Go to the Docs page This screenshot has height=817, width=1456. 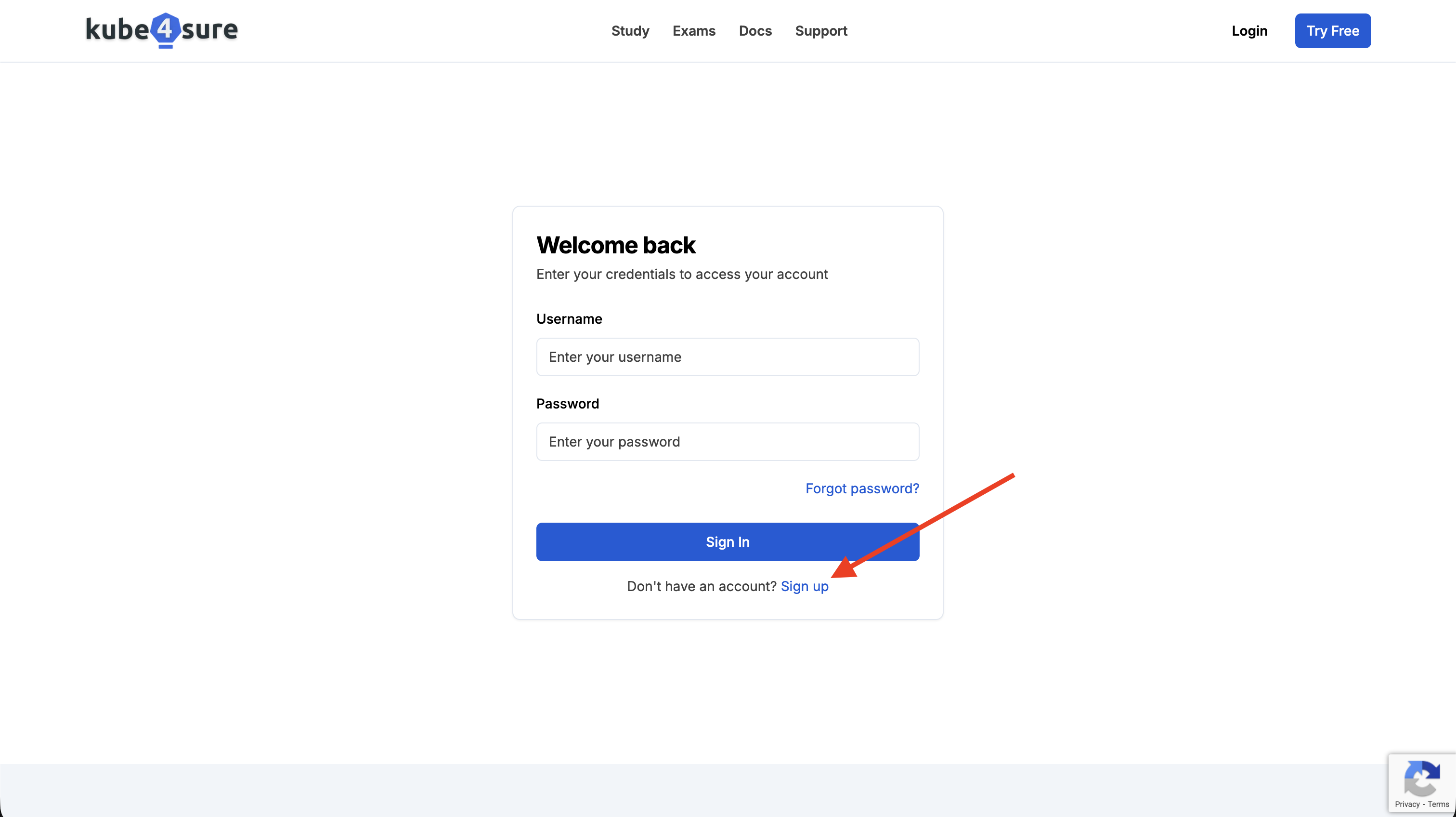[755, 30]
